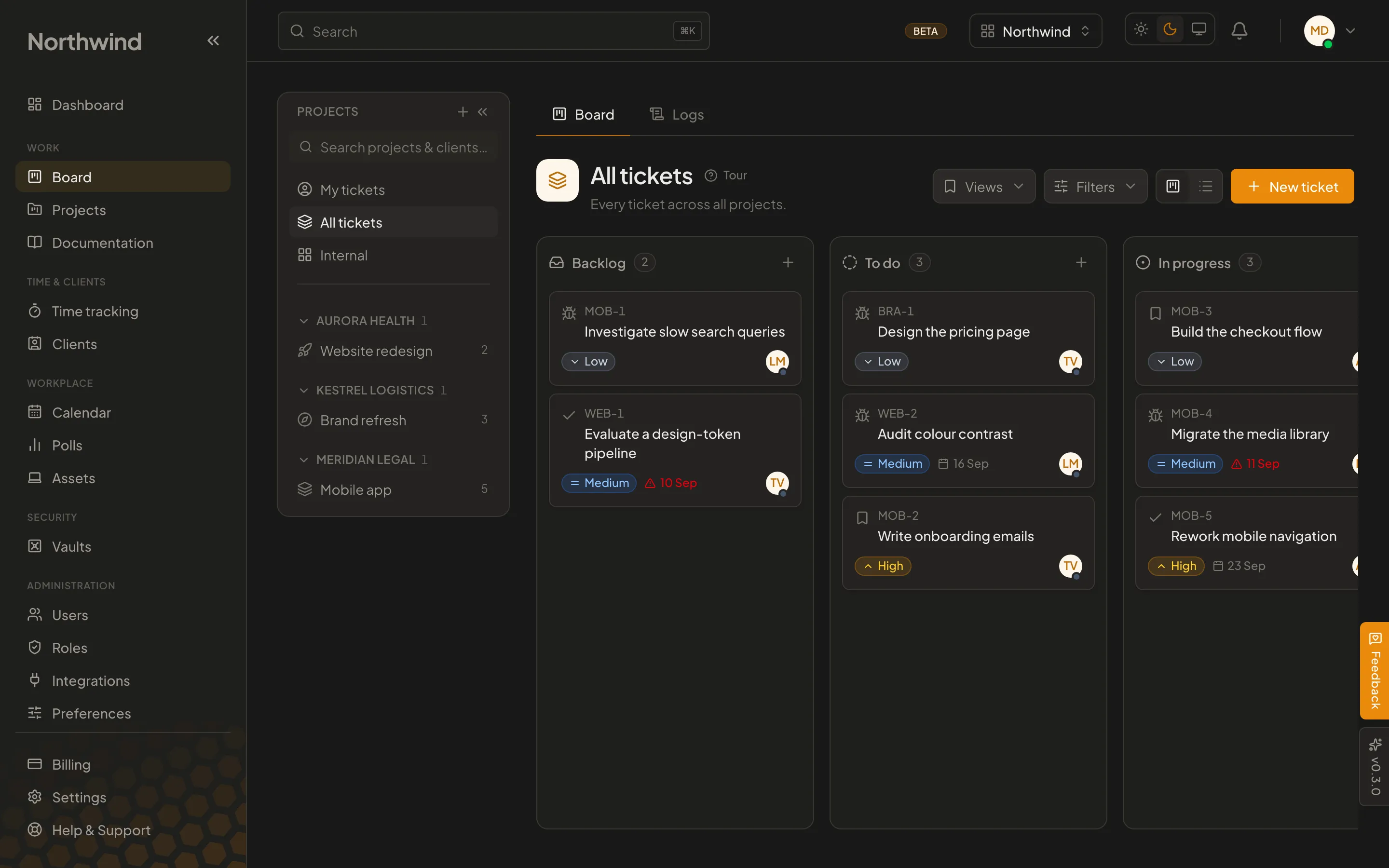The width and height of the screenshot is (1389, 868).
Task: Click the To do dashed circle icon
Action: point(849,263)
